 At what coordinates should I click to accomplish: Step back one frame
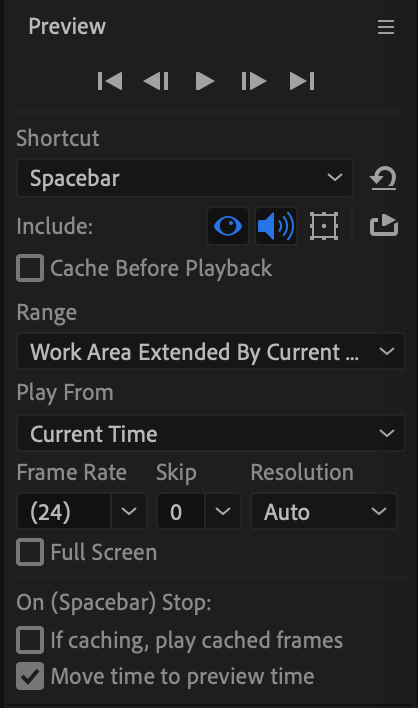click(156, 81)
